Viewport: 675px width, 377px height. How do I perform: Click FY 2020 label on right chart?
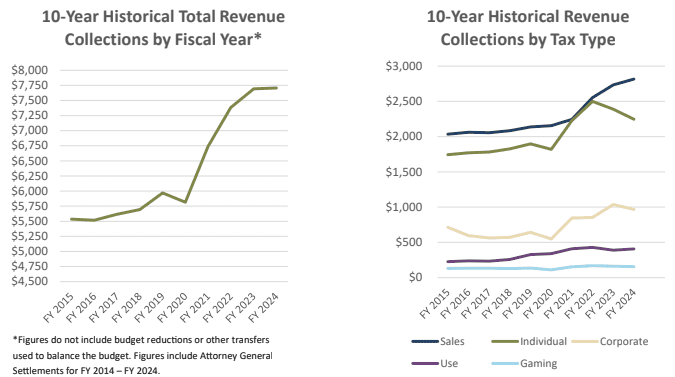pos(539,303)
